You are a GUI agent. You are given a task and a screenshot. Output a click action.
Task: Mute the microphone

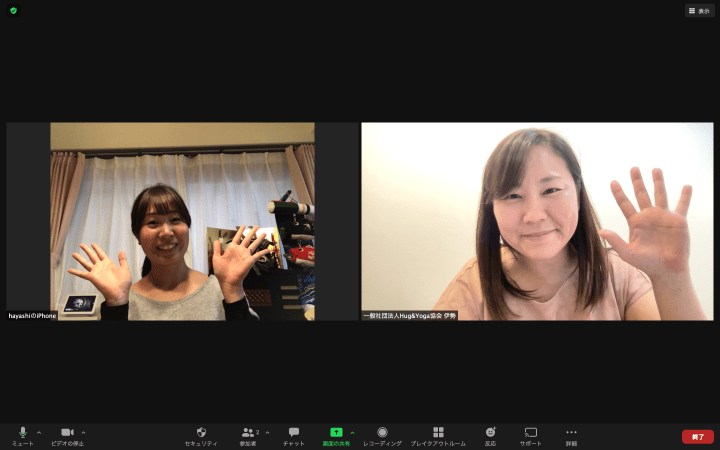click(x=22, y=435)
